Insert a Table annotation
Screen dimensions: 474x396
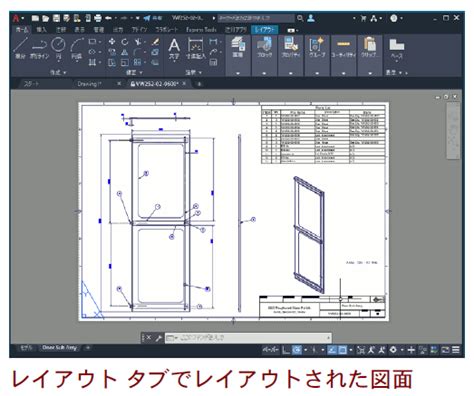pos(213,62)
